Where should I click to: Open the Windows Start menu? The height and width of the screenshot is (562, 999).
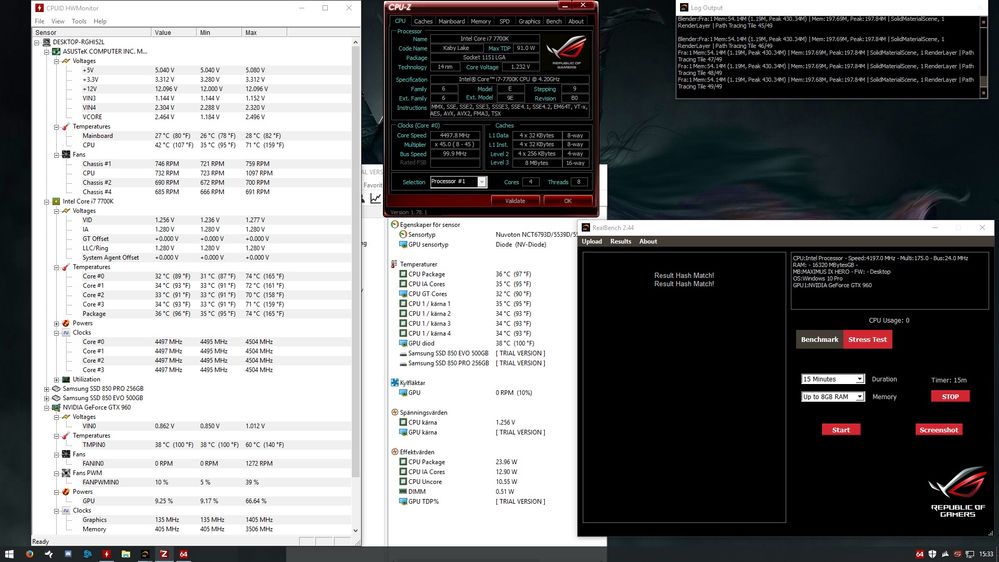click(x=10, y=554)
